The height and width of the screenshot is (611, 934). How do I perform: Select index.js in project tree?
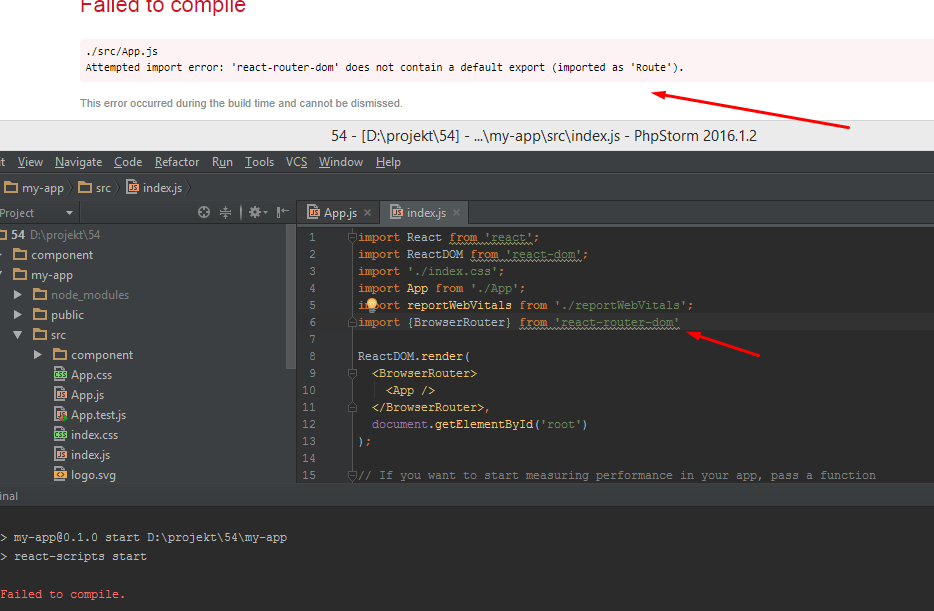82,455
